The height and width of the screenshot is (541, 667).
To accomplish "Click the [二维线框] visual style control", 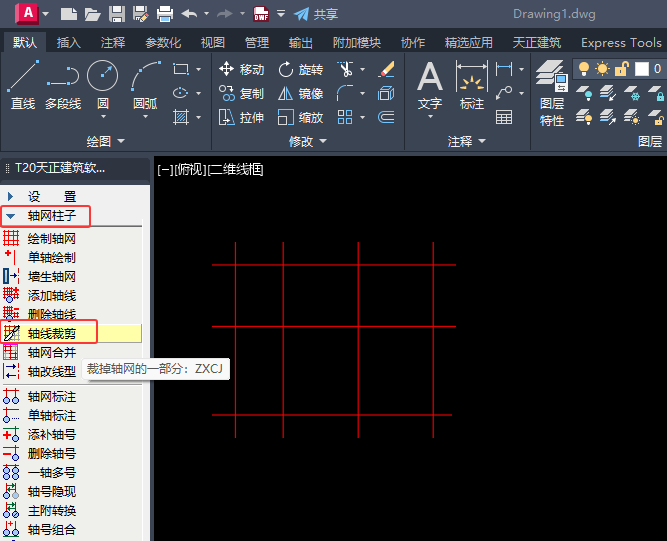I will 235,170.
